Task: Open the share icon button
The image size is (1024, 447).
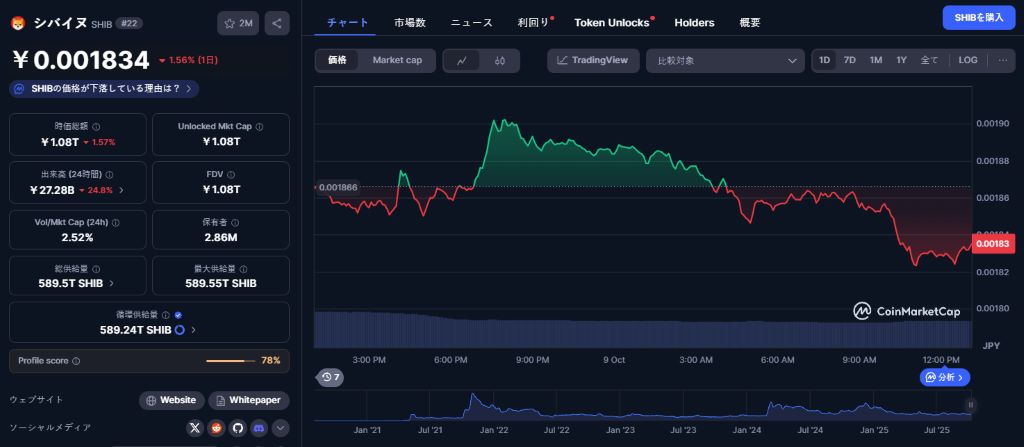Action: (x=277, y=24)
